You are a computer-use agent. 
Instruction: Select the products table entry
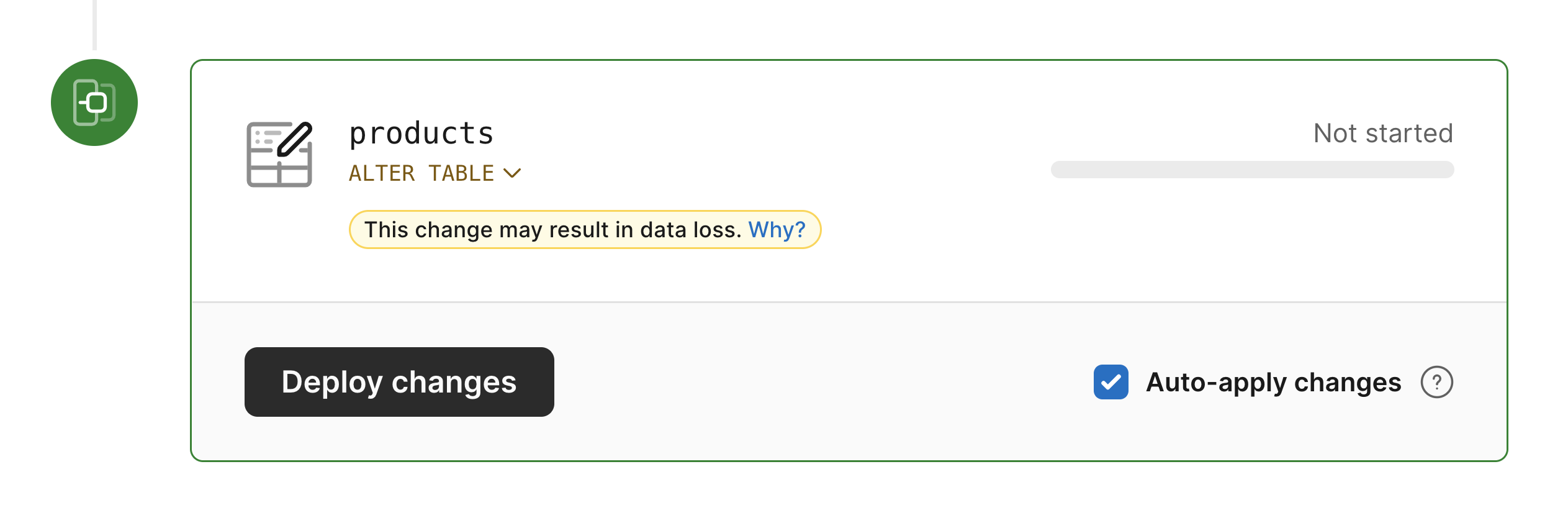(x=421, y=132)
